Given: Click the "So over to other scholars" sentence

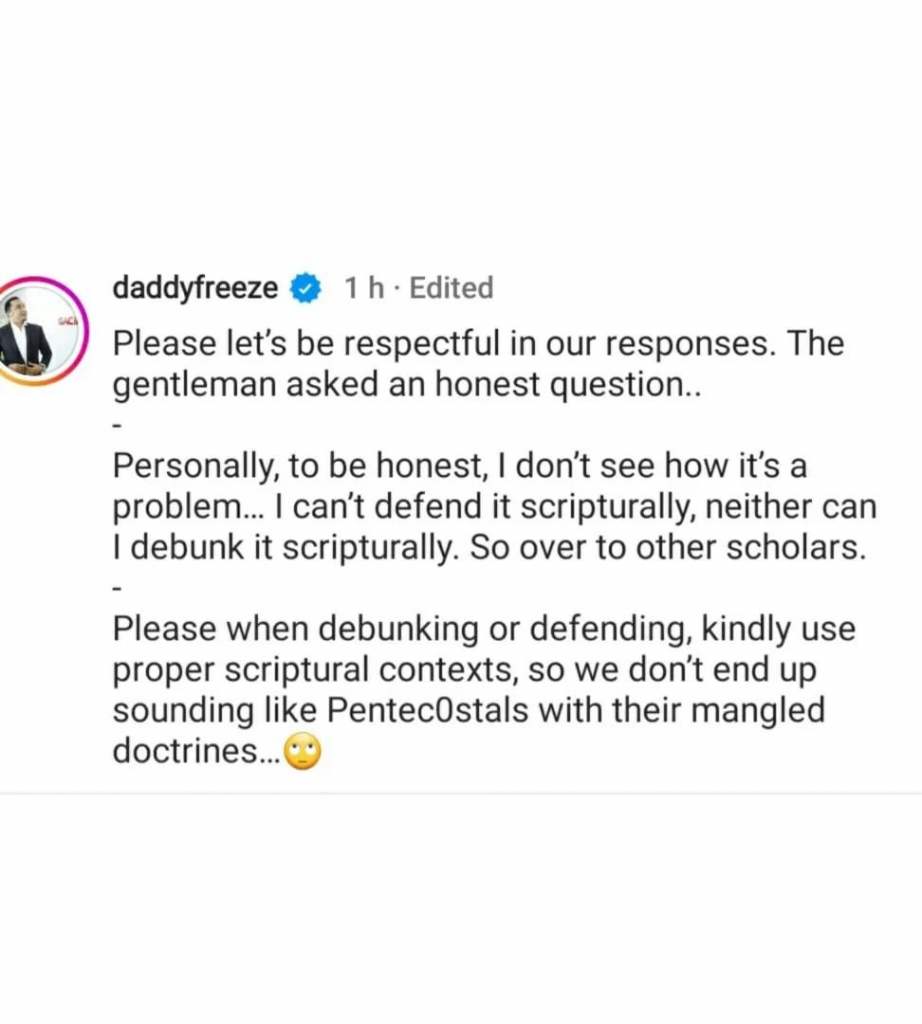Looking at the screenshot, I should (682, 549).
